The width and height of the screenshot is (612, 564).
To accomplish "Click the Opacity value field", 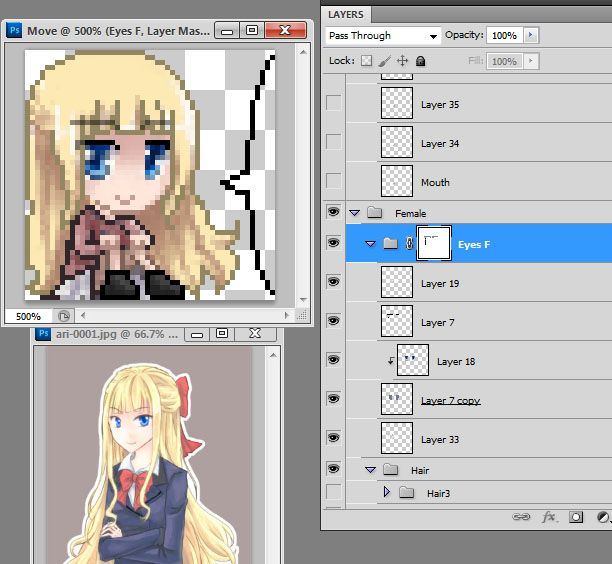I will (x=505, y=35).
